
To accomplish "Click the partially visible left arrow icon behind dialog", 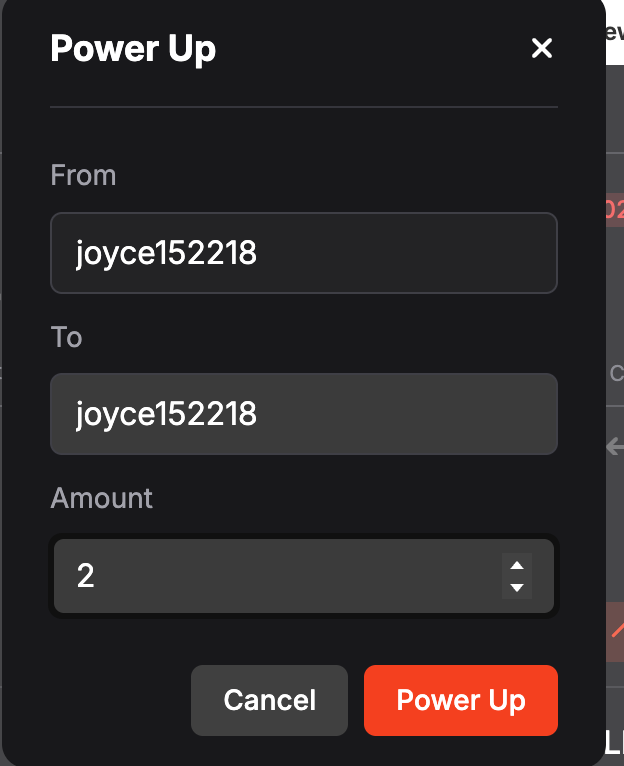I will tap(615, 446).
